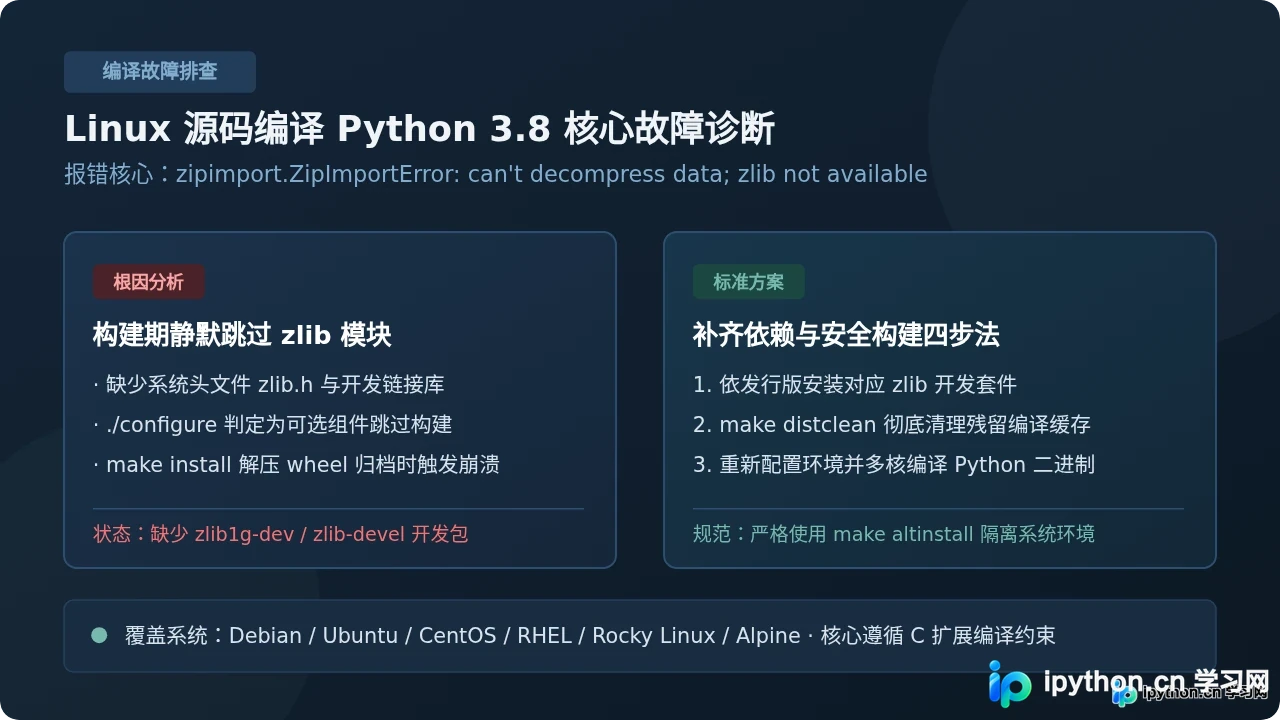The image size is (1280, 720).
Task: Click the zipimport.ZipImportError error message line
Action: click(x=496, y=174)
